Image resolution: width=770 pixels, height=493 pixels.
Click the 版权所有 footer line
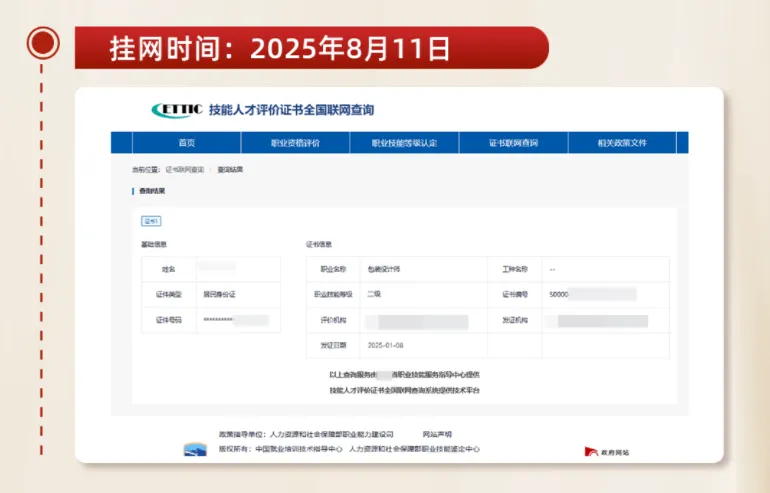pyautogui.click(x=349, y=449)
